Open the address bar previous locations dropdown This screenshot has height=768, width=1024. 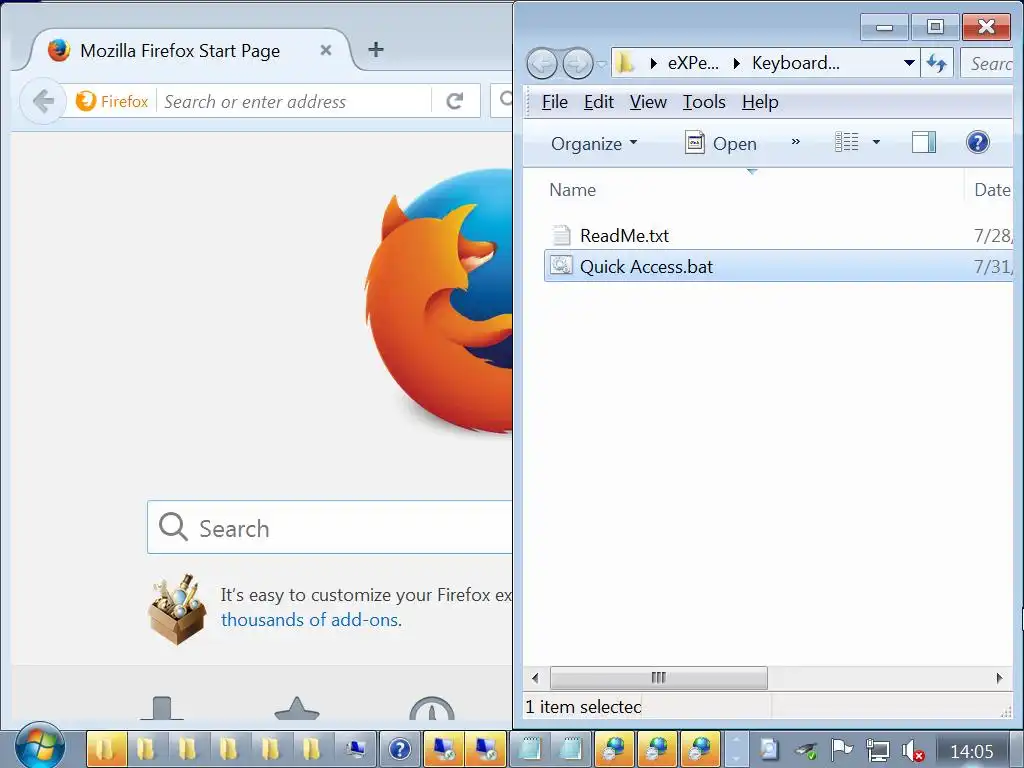point(909,63)
